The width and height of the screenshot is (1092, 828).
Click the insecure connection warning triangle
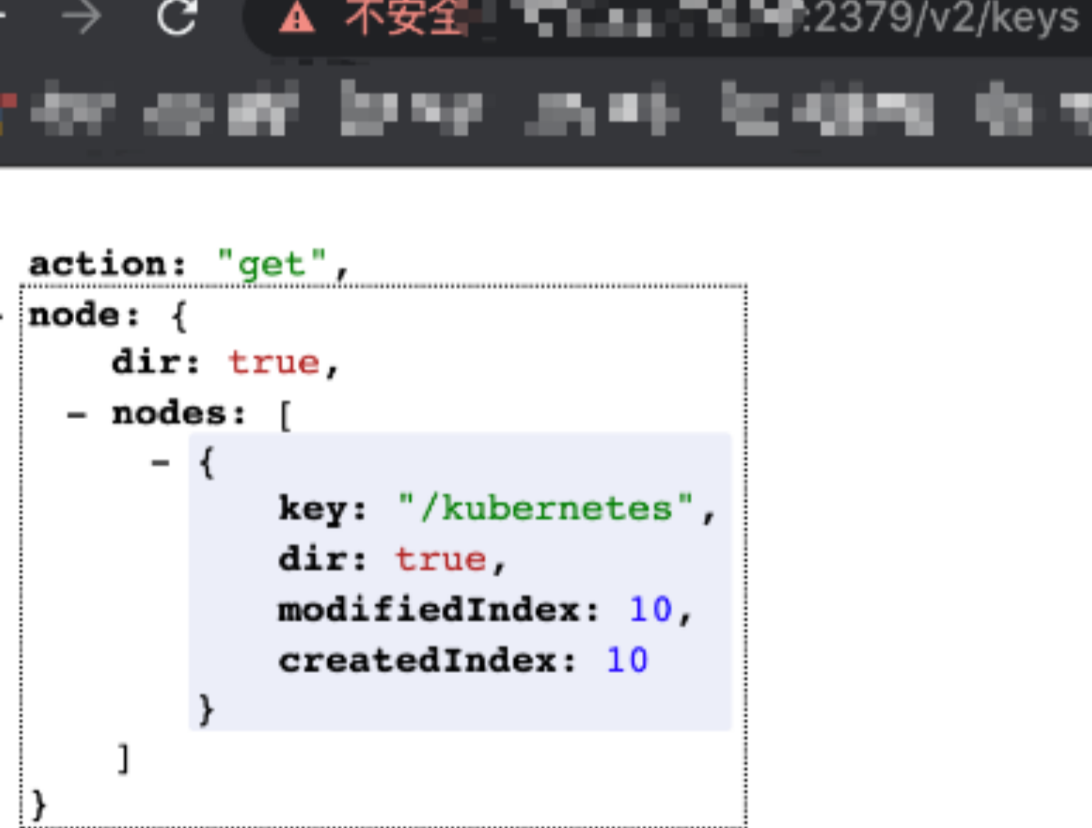[x=297, y=18]
